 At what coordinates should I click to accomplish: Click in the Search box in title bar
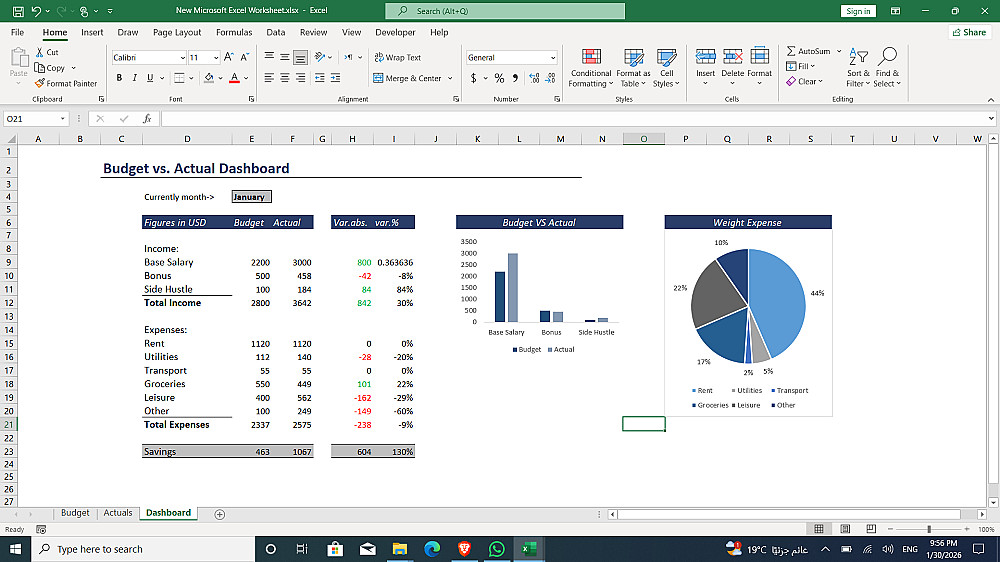click(505, 11)
